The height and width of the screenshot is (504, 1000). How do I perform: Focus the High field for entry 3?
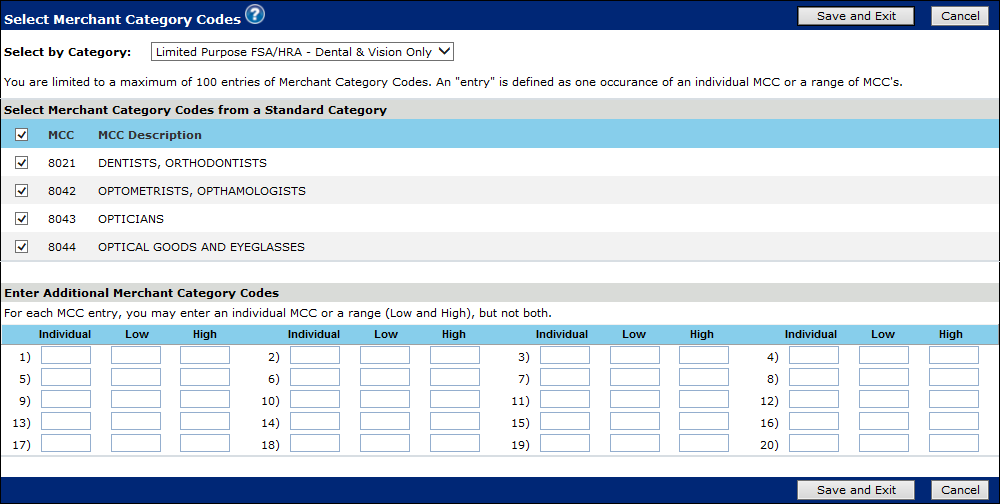pos(703,355)
